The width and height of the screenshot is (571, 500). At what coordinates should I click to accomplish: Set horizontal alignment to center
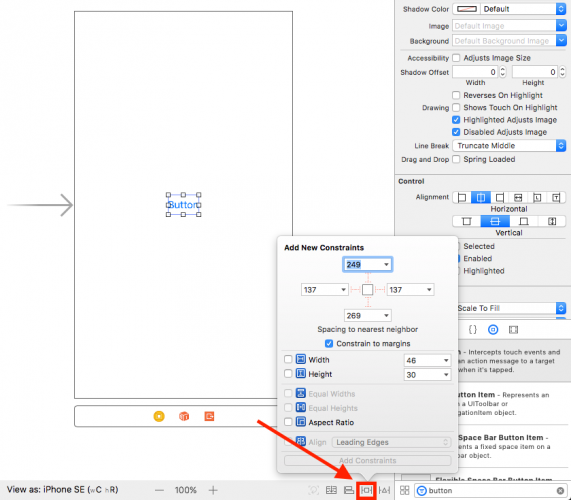coord(481,198)
